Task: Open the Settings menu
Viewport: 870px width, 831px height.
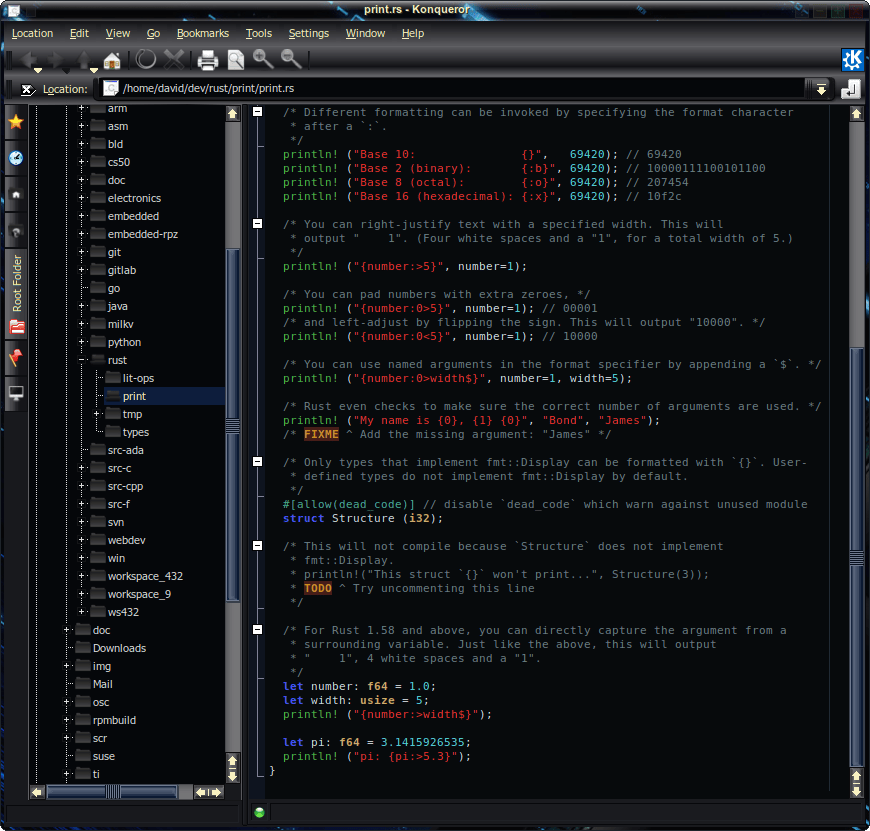Action: point(308,33)
